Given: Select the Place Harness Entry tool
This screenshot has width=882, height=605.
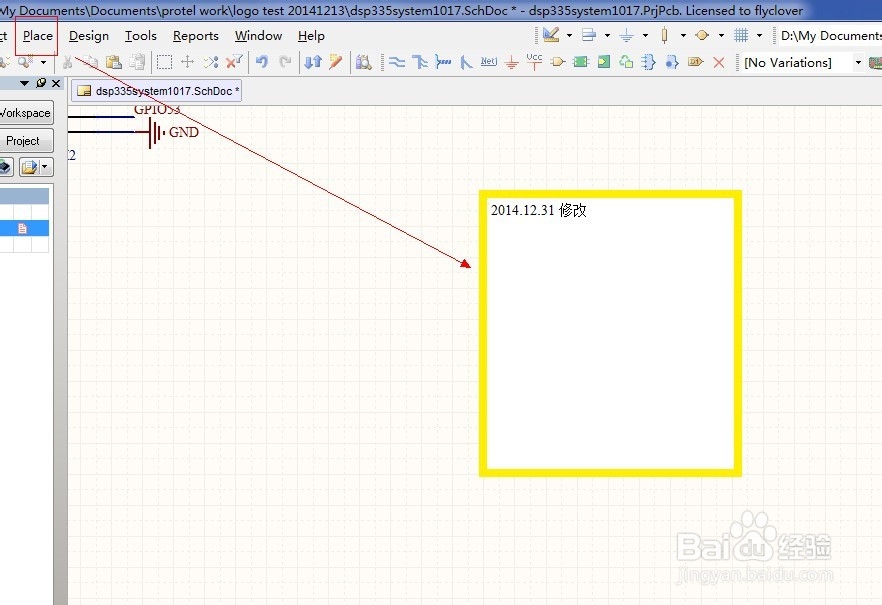Looking at the screenshot, I should click(672, 62).
